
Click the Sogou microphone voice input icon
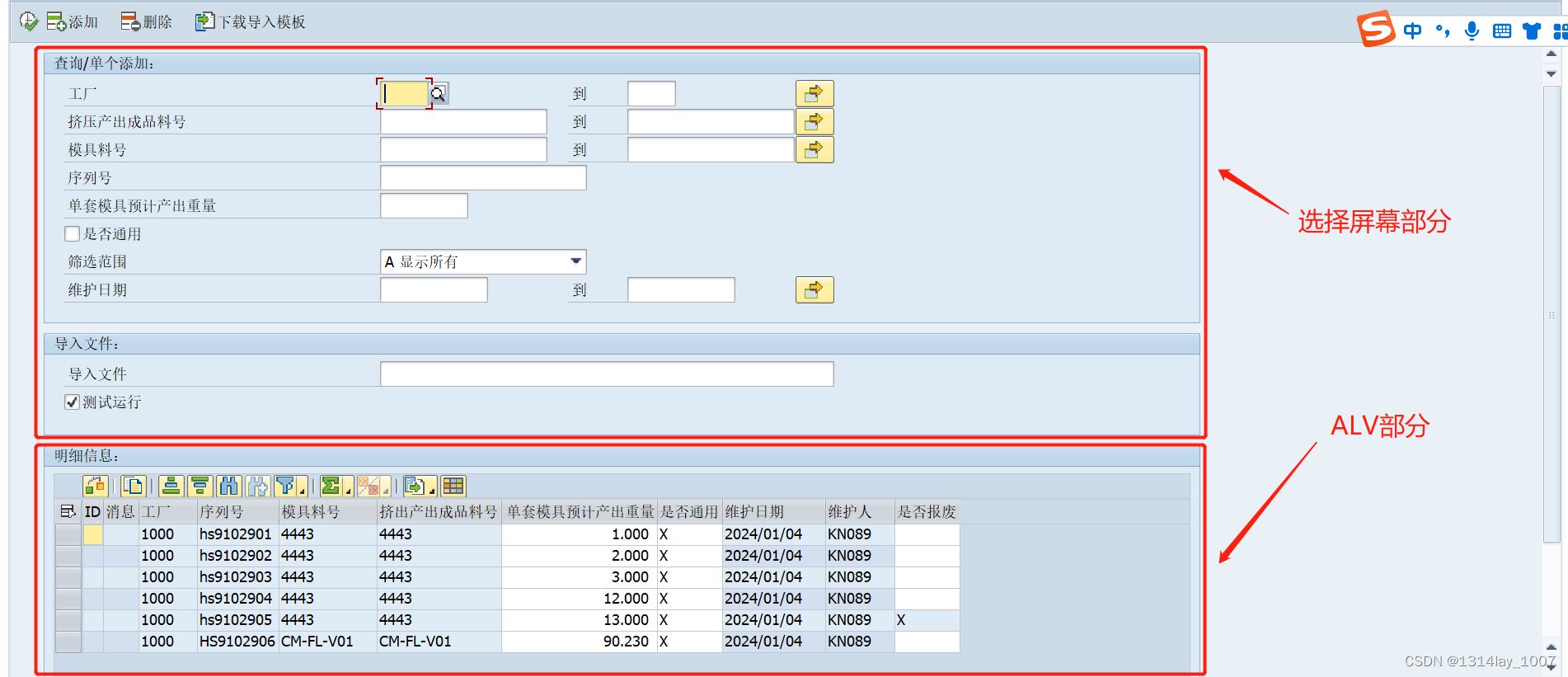click(x=1472, y=31)
